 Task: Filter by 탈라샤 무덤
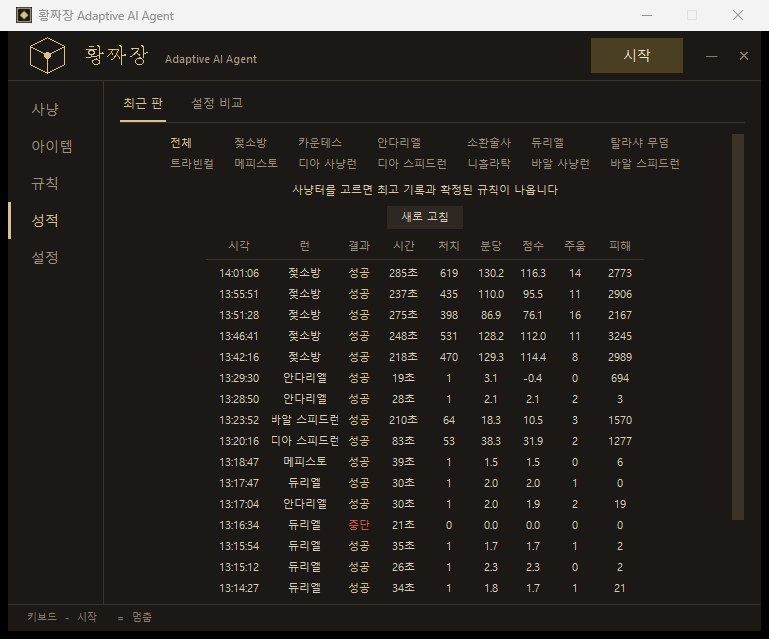coord(640,143)
